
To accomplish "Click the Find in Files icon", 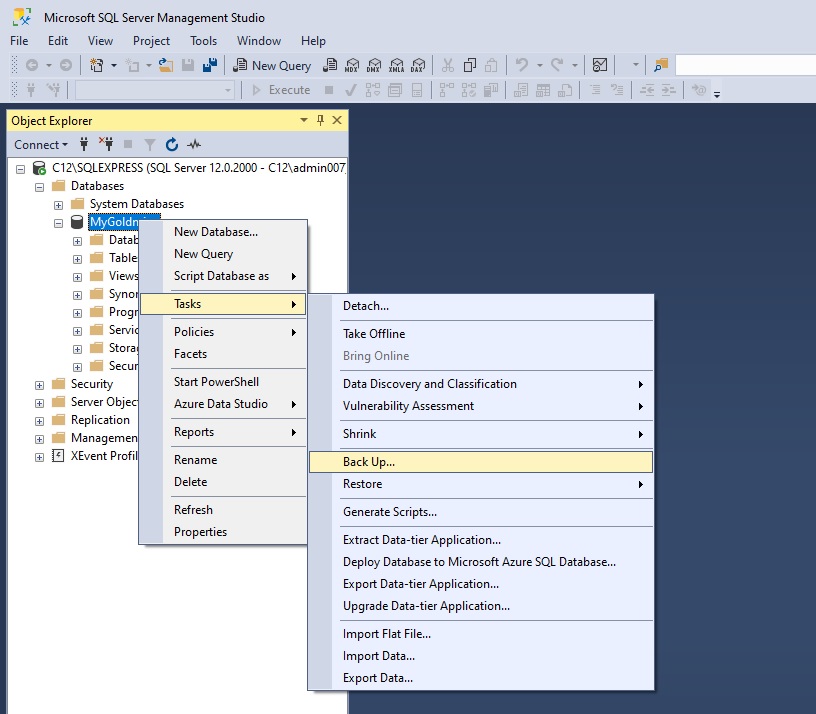I will (x=660, y=66).
